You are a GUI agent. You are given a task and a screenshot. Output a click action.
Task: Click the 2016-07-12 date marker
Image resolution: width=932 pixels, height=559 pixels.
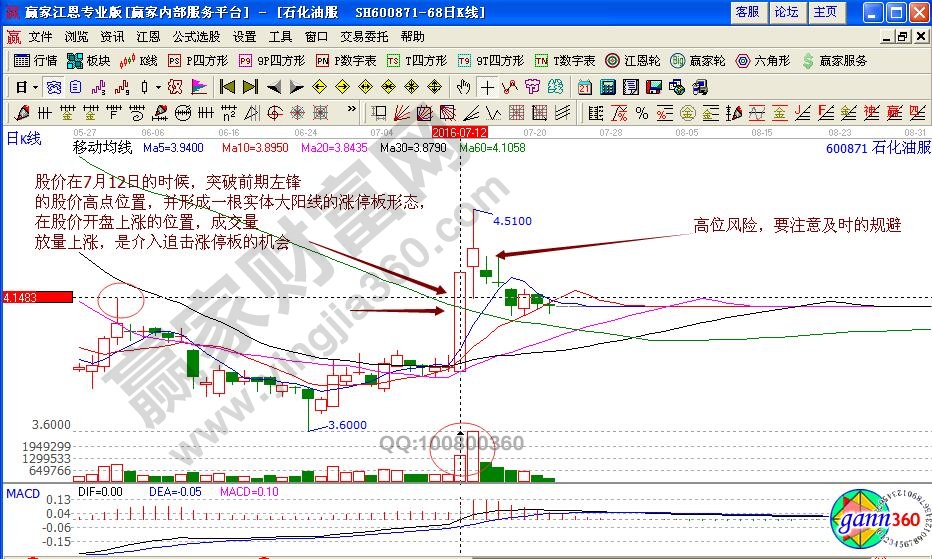tap(458, 131)
